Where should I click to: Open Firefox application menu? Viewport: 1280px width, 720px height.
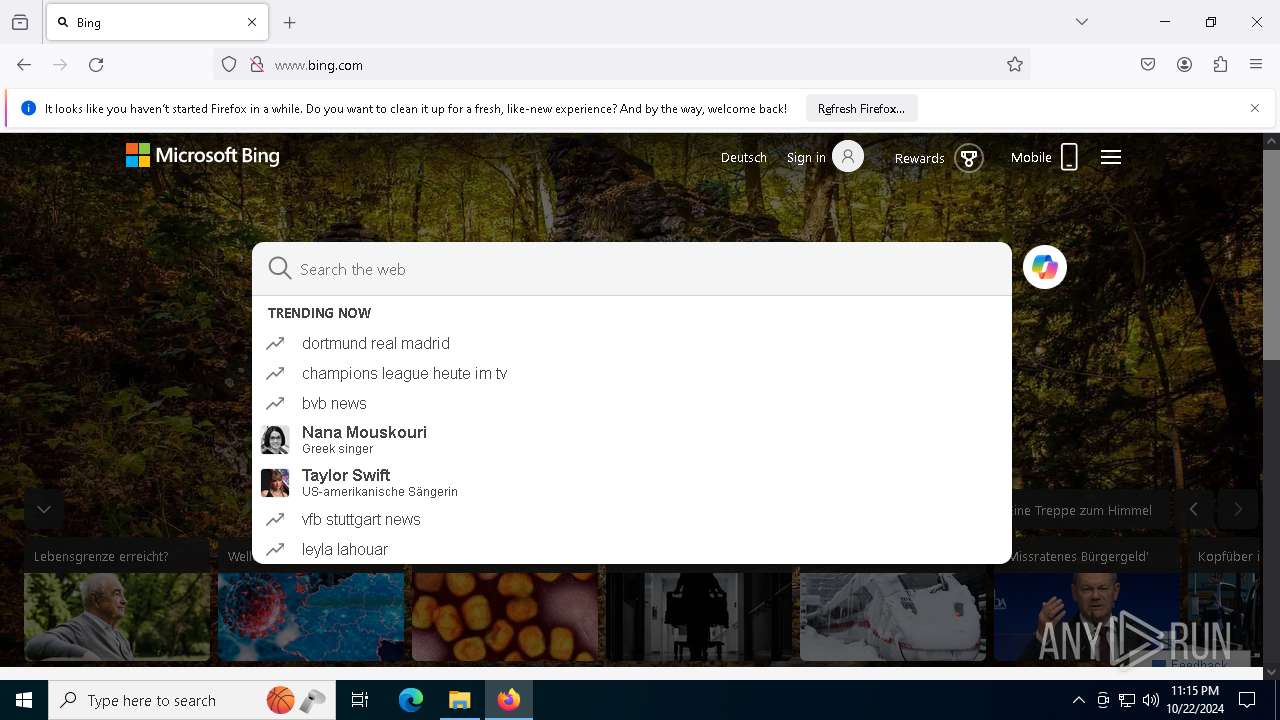pos(1256,65)
